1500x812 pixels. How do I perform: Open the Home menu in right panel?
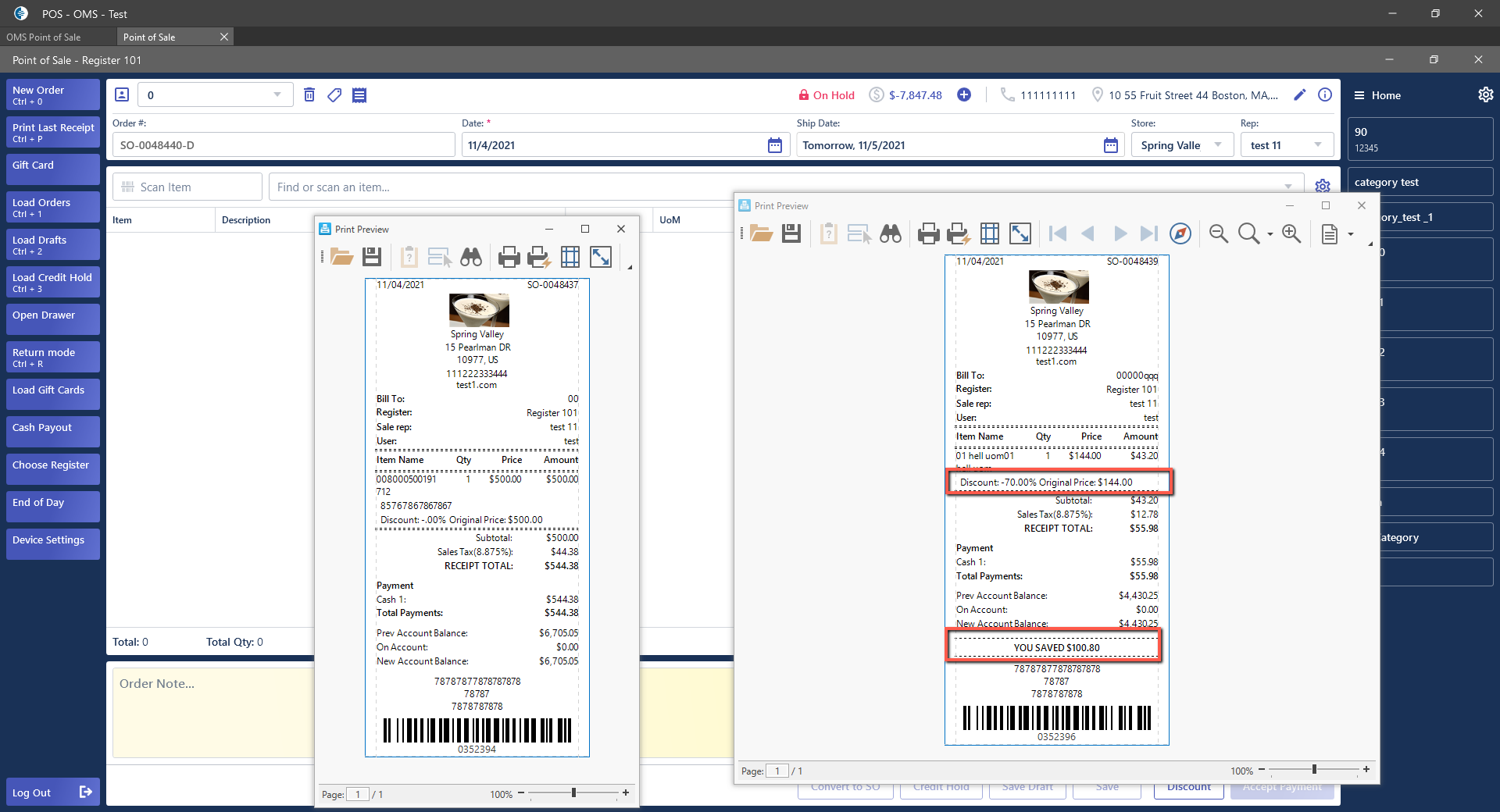(1377, 95)
